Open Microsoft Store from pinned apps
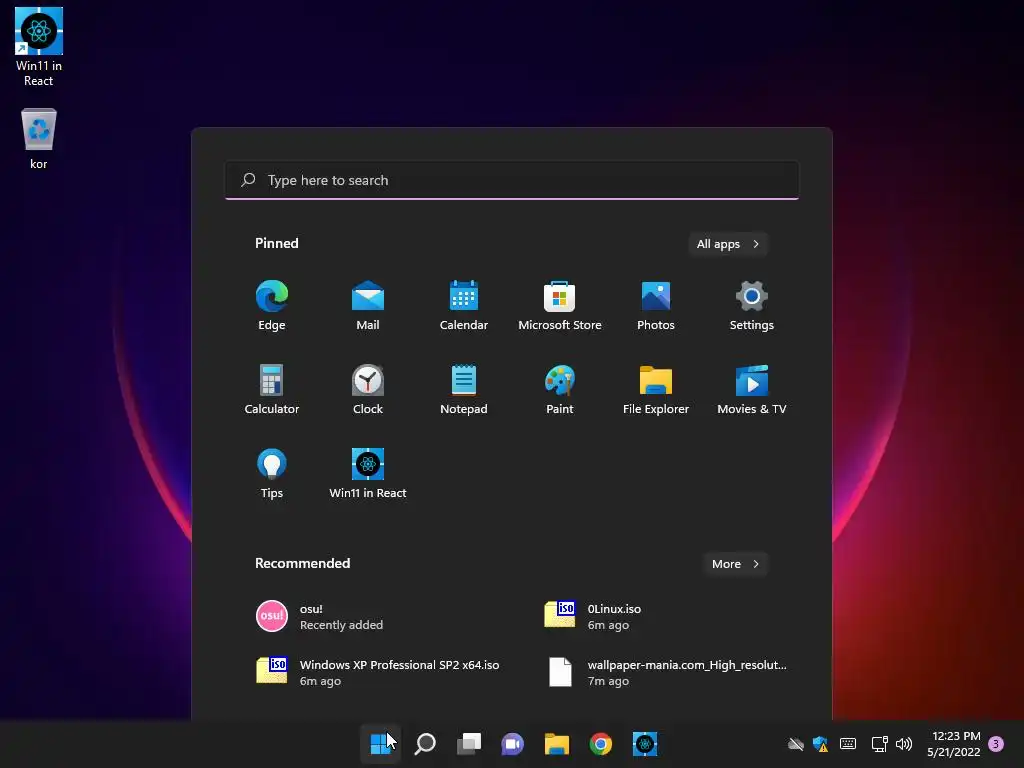 [560, 306]
